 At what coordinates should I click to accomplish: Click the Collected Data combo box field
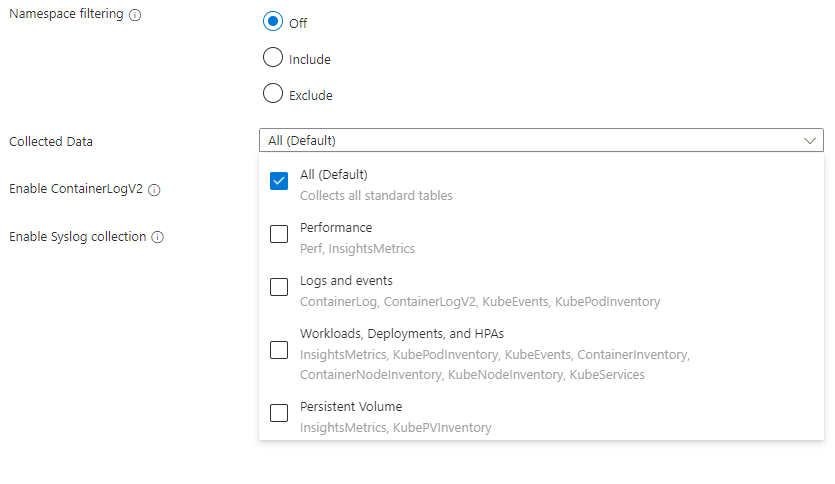click(x=530, y=141)
